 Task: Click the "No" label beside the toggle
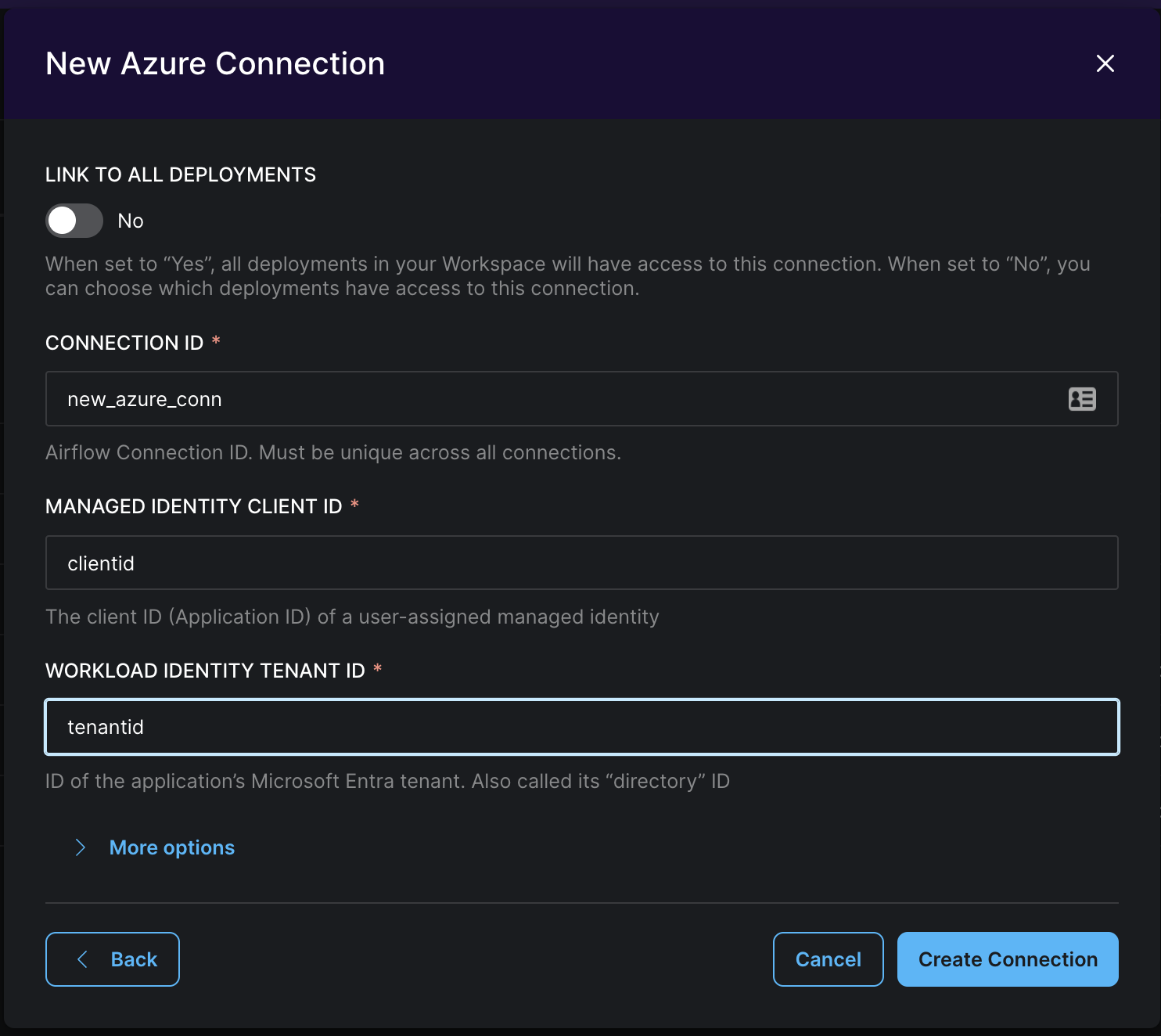click(131, 221)
